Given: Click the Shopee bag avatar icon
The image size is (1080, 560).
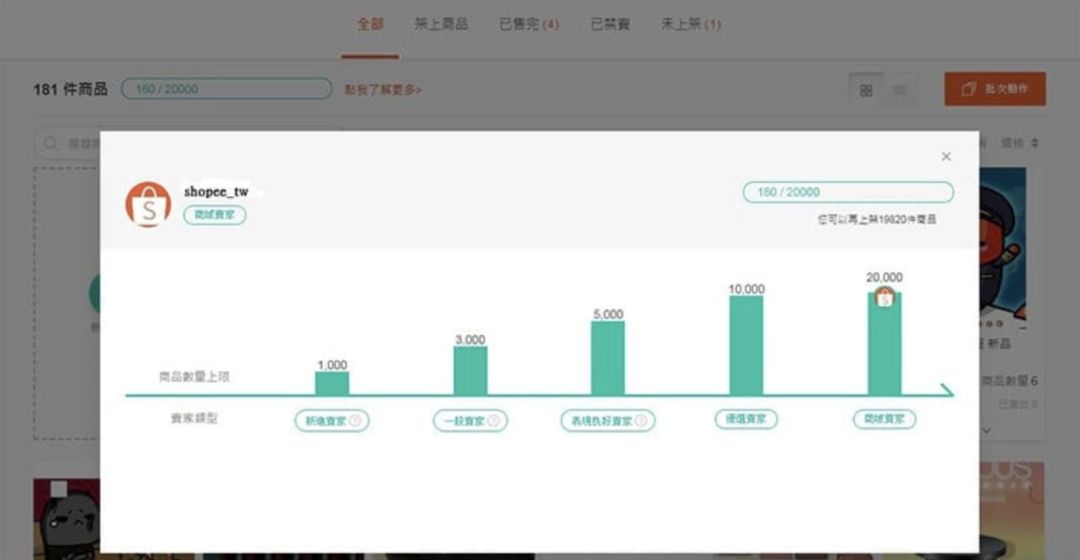Looking at the screenshot, I should point(148,205).
